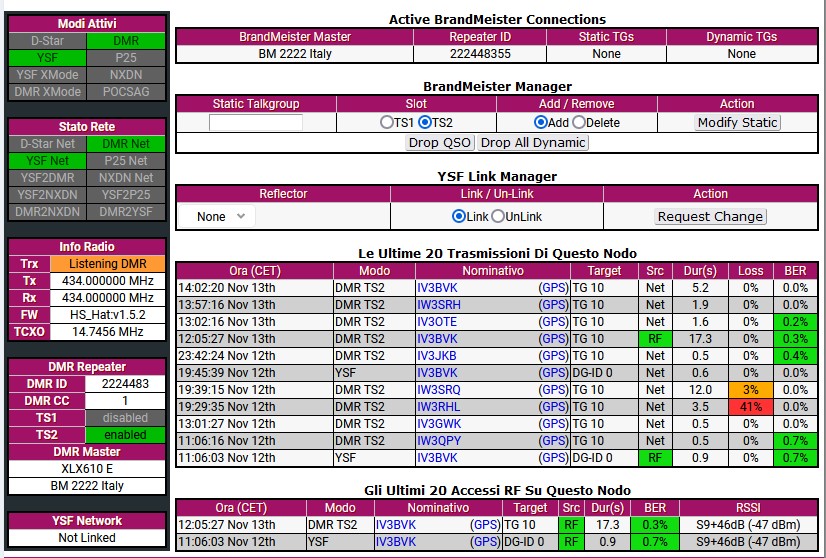Open GPS link in the IW3QPY row
This screenshot has width=826, height=558.
click(x=554, y=440)
